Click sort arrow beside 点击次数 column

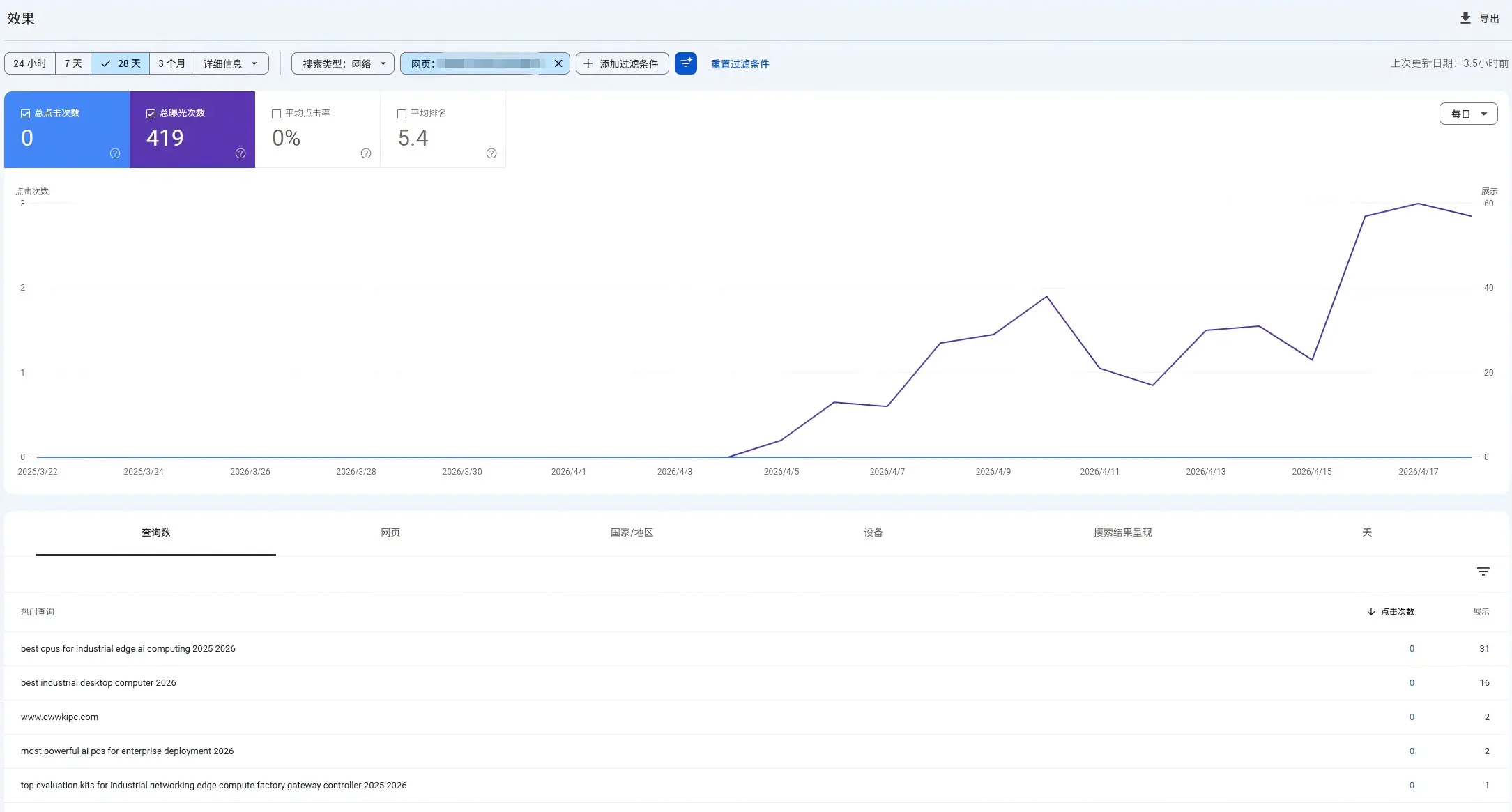point(1371,612)
